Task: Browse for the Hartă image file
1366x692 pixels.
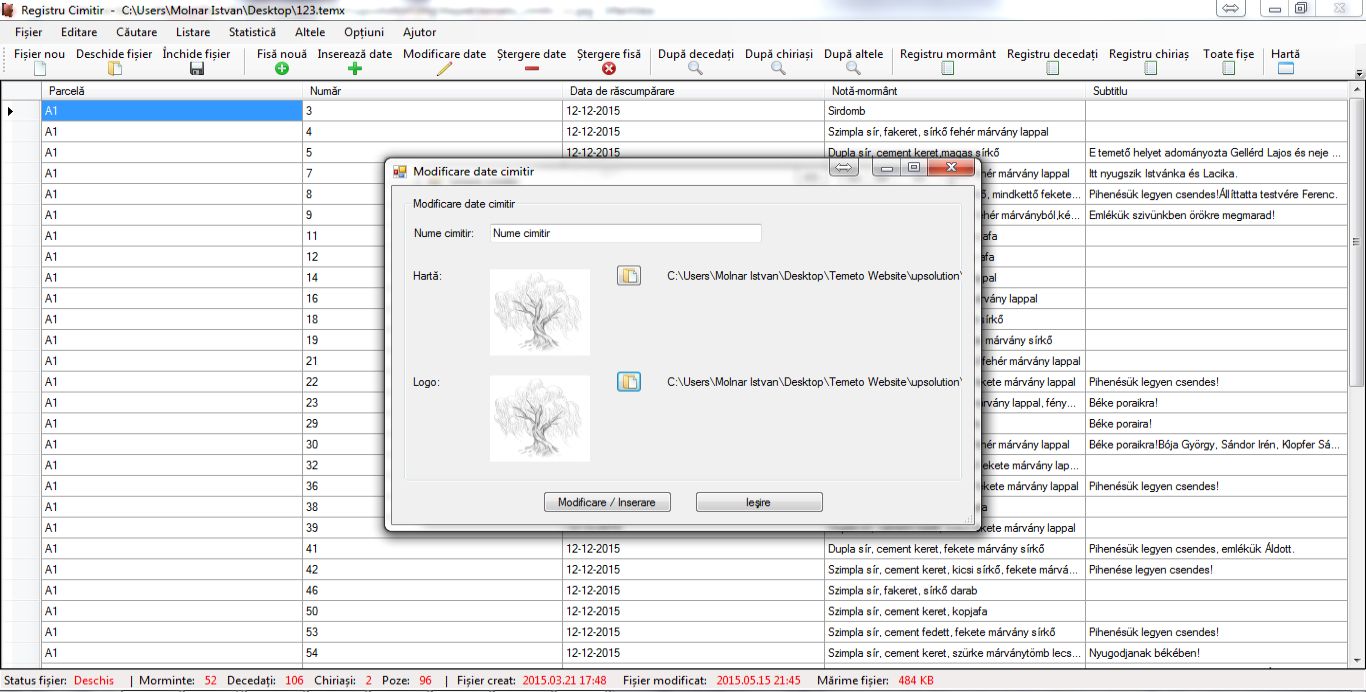Action: pos(628,276)
